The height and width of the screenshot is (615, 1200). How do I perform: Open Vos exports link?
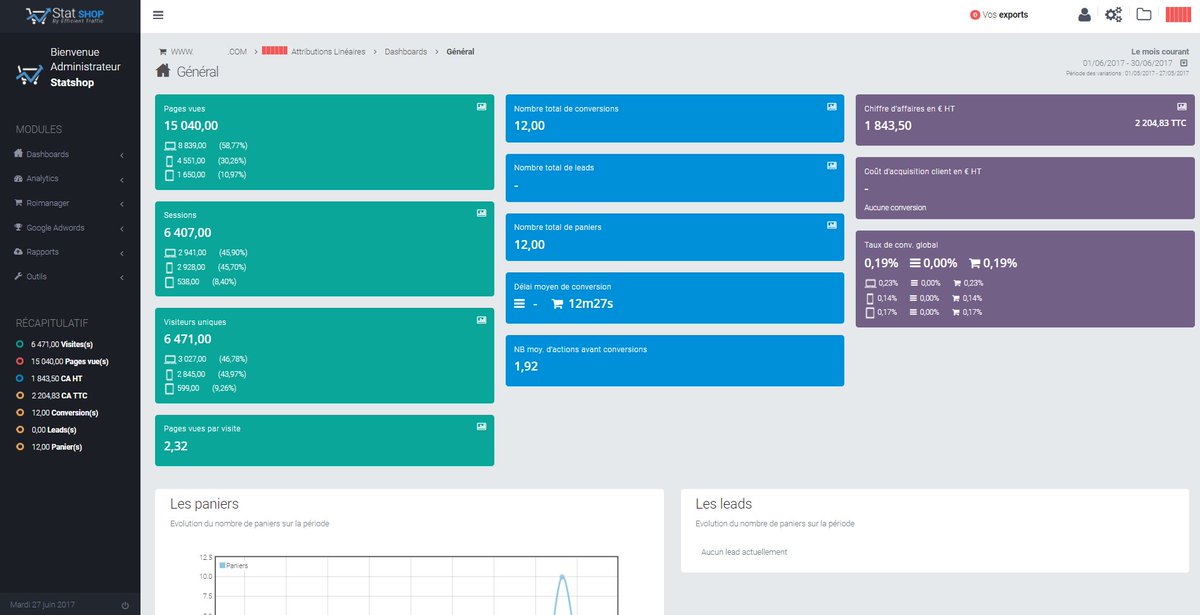[x=1005, y=15]
